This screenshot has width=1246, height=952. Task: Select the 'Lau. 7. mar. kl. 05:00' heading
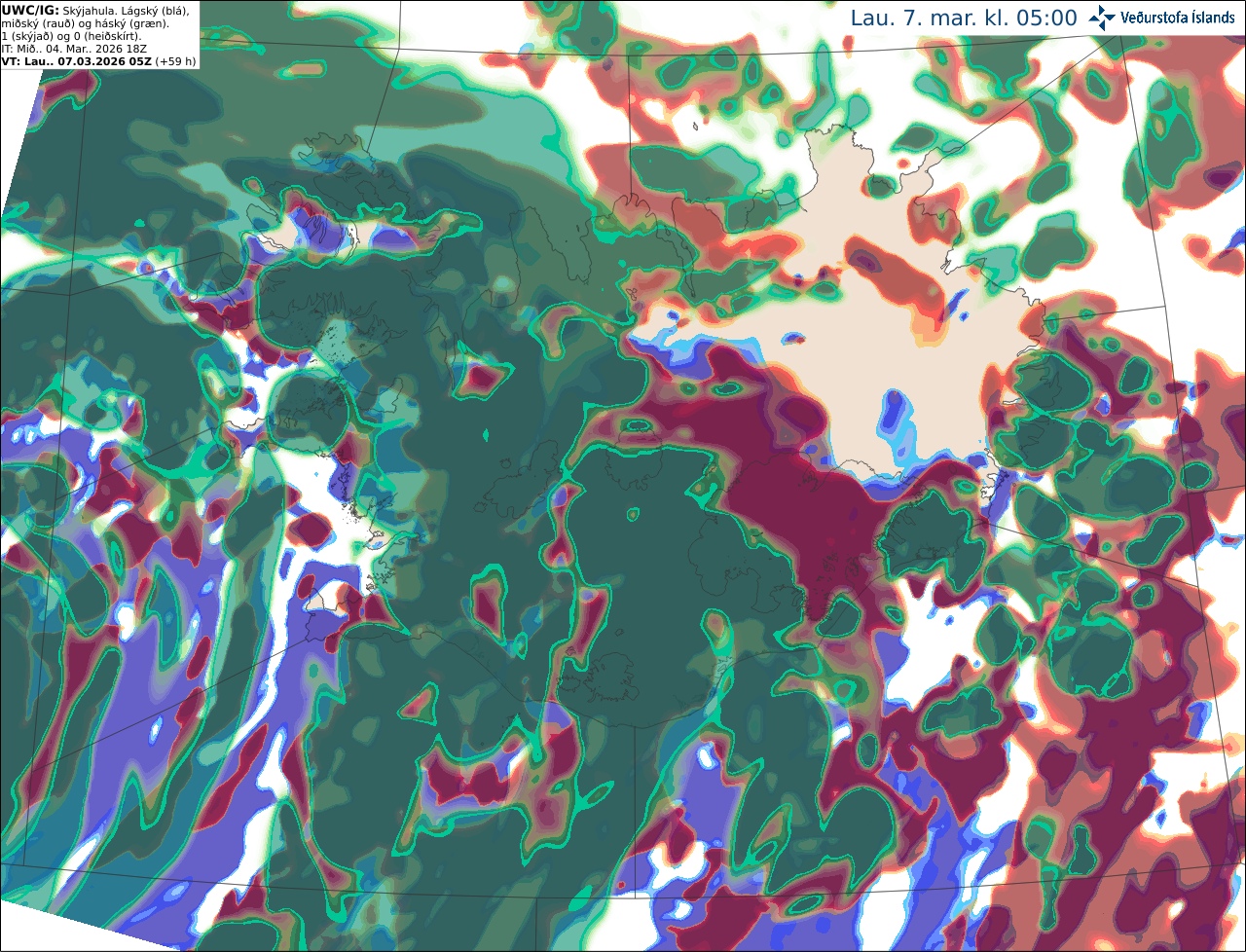click(x=964, y=18)
